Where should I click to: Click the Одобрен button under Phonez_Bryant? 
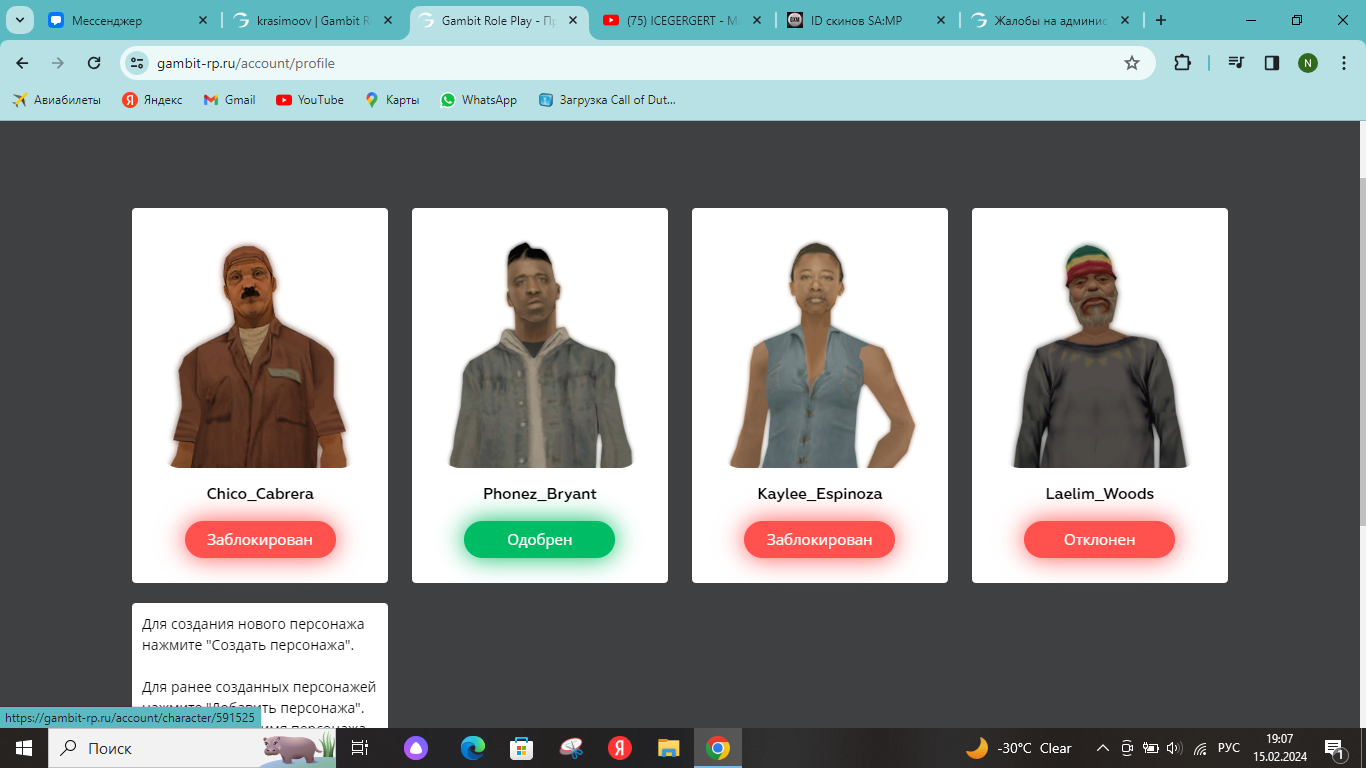tap(539, 540)
